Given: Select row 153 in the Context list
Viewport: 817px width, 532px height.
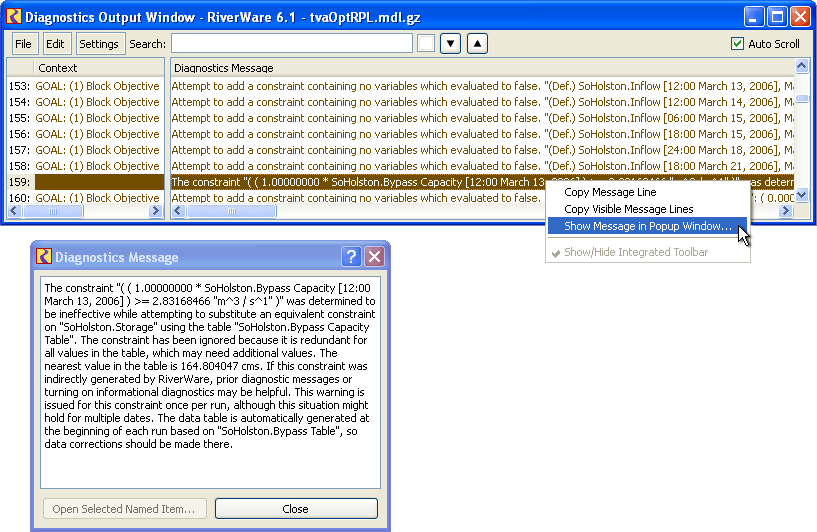Looking at the screenshot, I should (85, 86).
